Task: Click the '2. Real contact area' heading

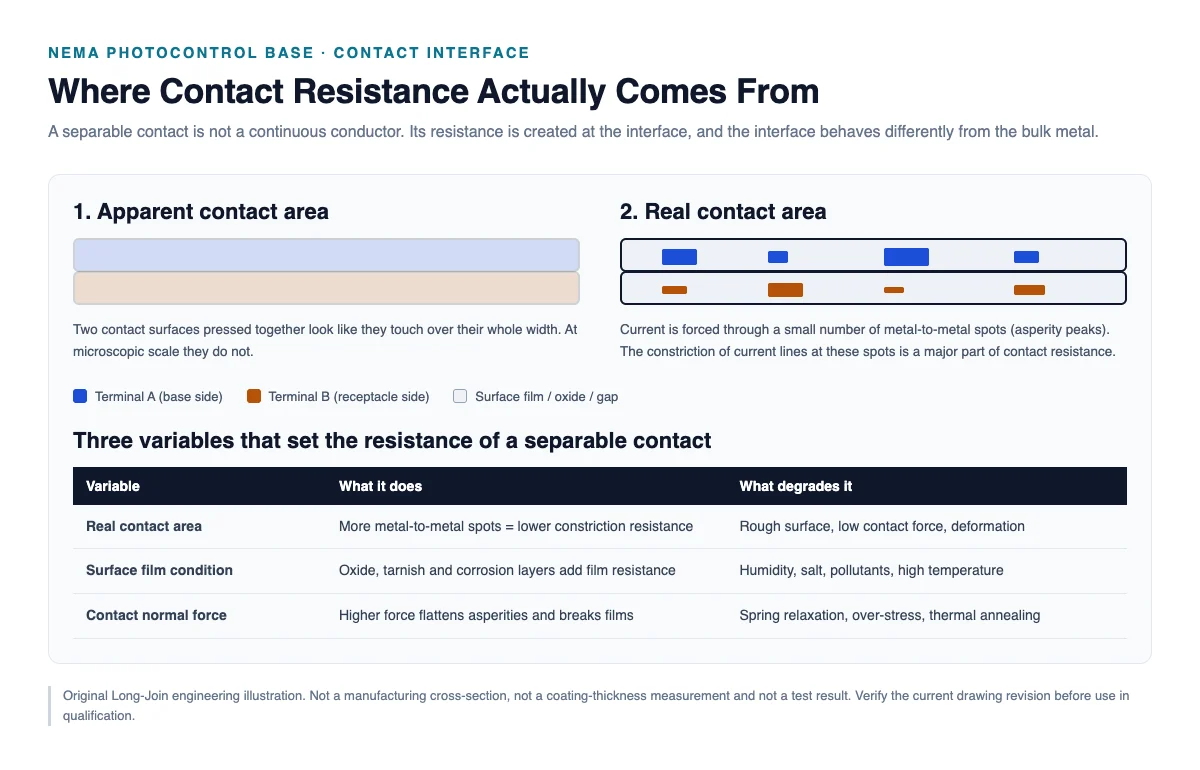Action: coord(723,212)
